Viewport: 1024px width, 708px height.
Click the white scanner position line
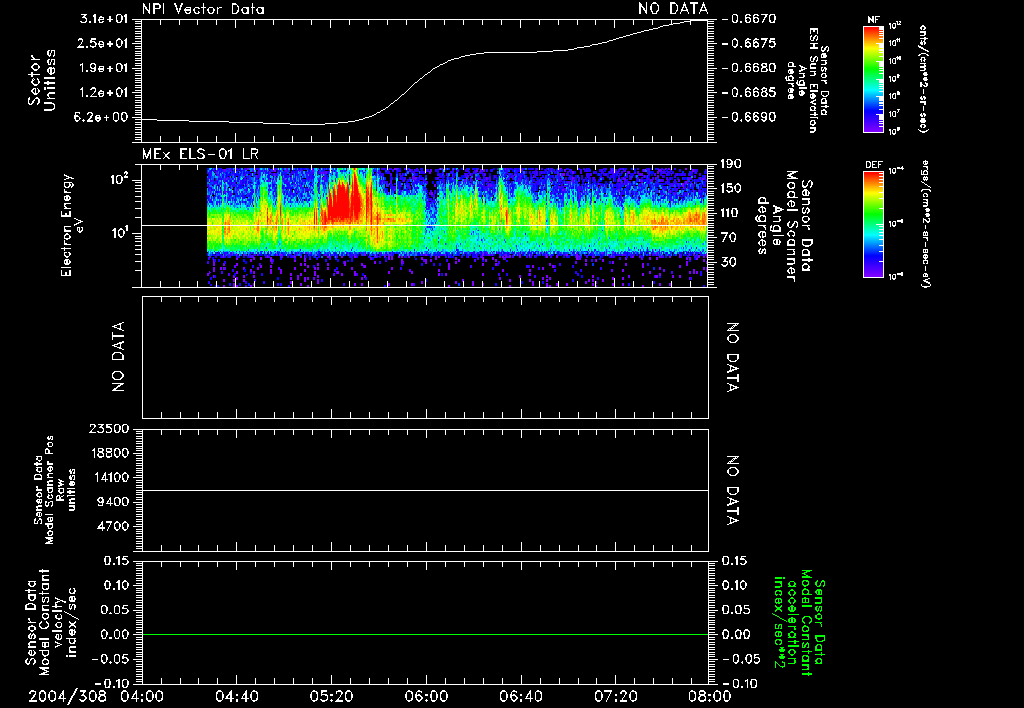425,490
